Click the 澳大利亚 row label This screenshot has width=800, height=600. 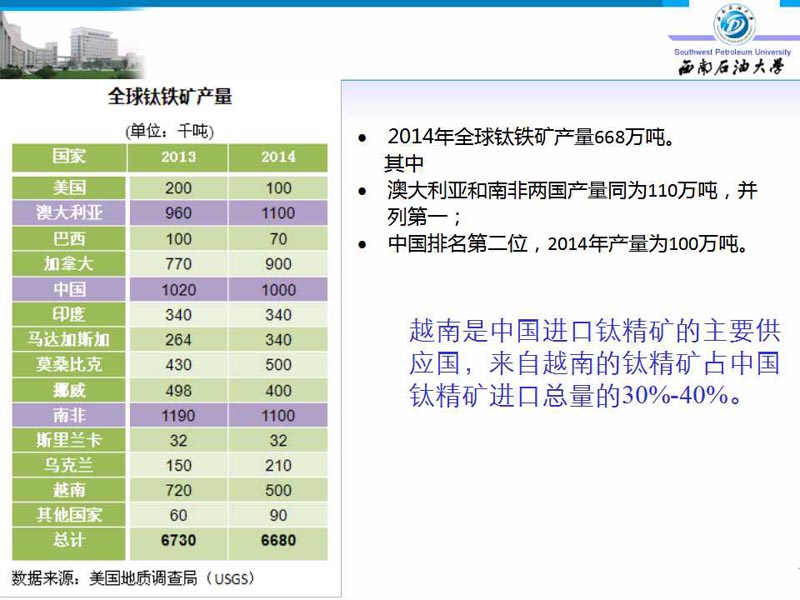[69, 213]
